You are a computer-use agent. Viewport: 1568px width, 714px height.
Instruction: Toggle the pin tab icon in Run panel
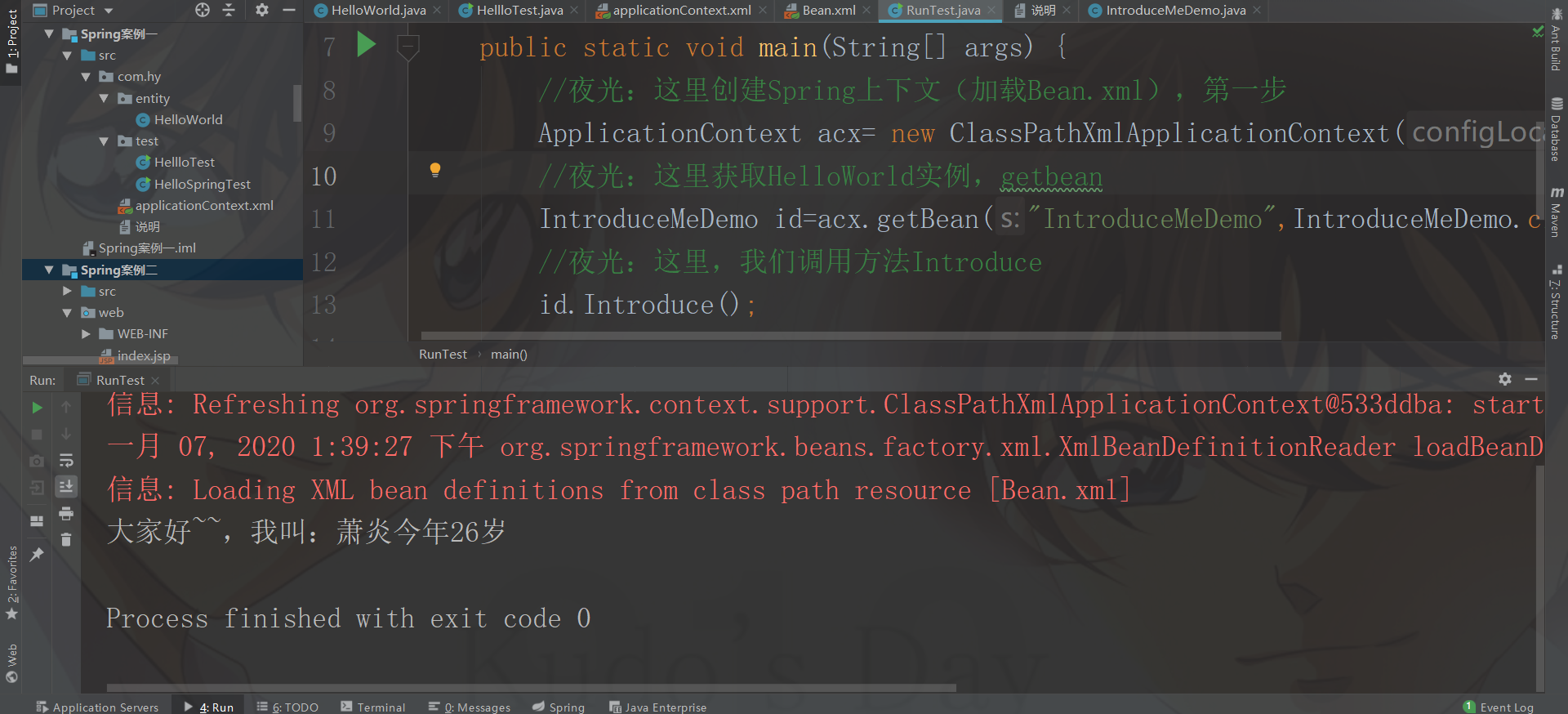click(x=37, y=555)
